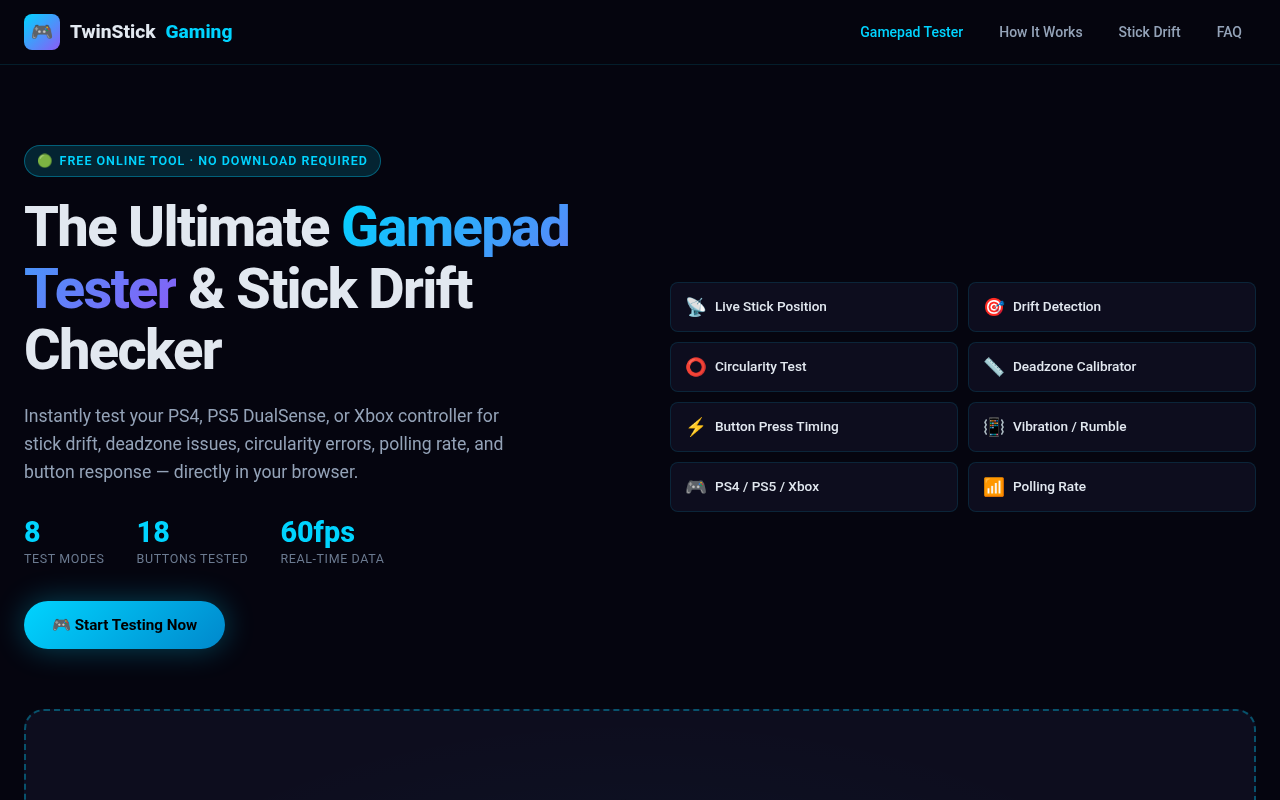Click the 18 BUTTONS TESTED statistic
This screenshot has height=800, width=1280.
[192, 541]
